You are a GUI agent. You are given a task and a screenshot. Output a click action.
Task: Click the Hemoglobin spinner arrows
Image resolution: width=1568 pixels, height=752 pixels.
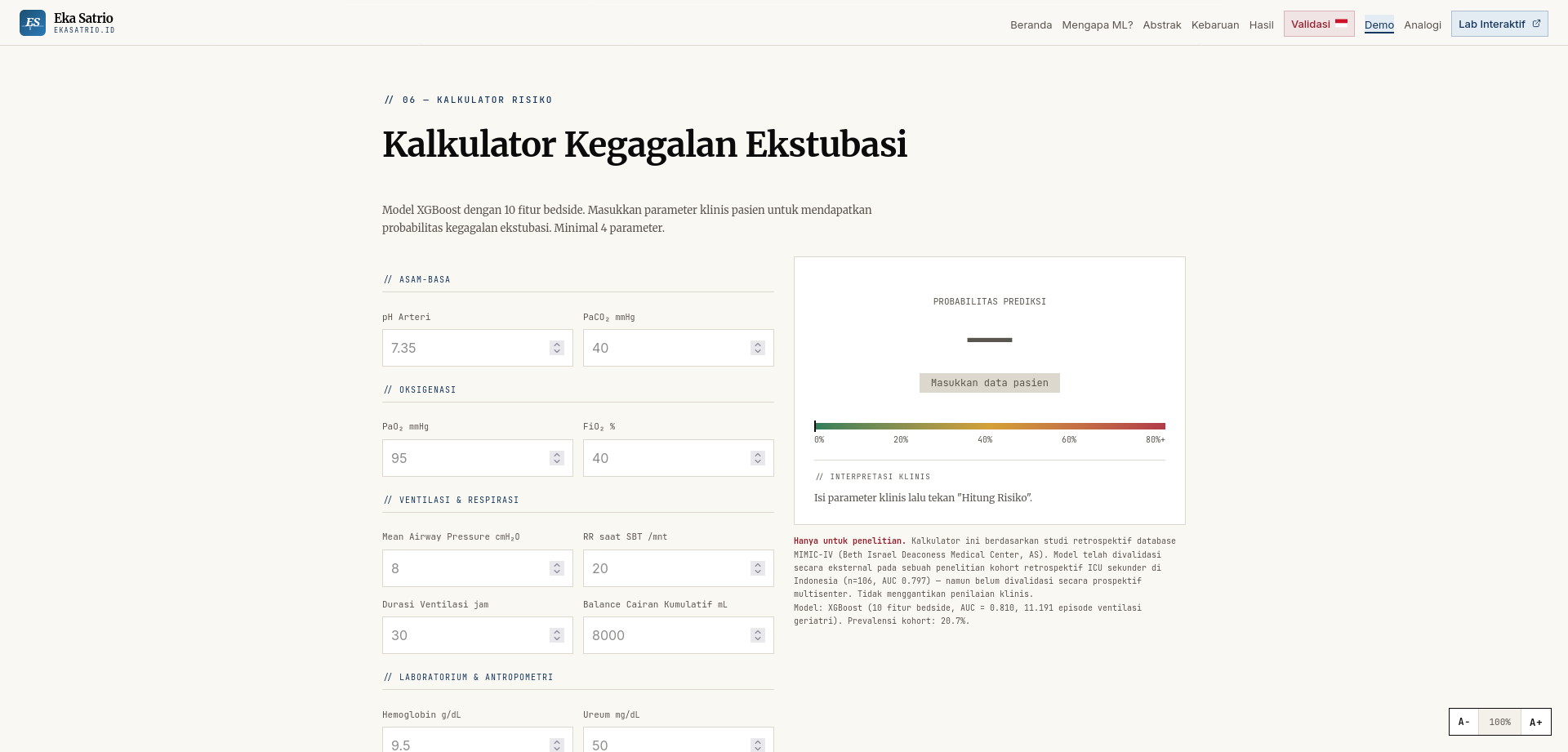pyautogui.click(x=557, y=745)
